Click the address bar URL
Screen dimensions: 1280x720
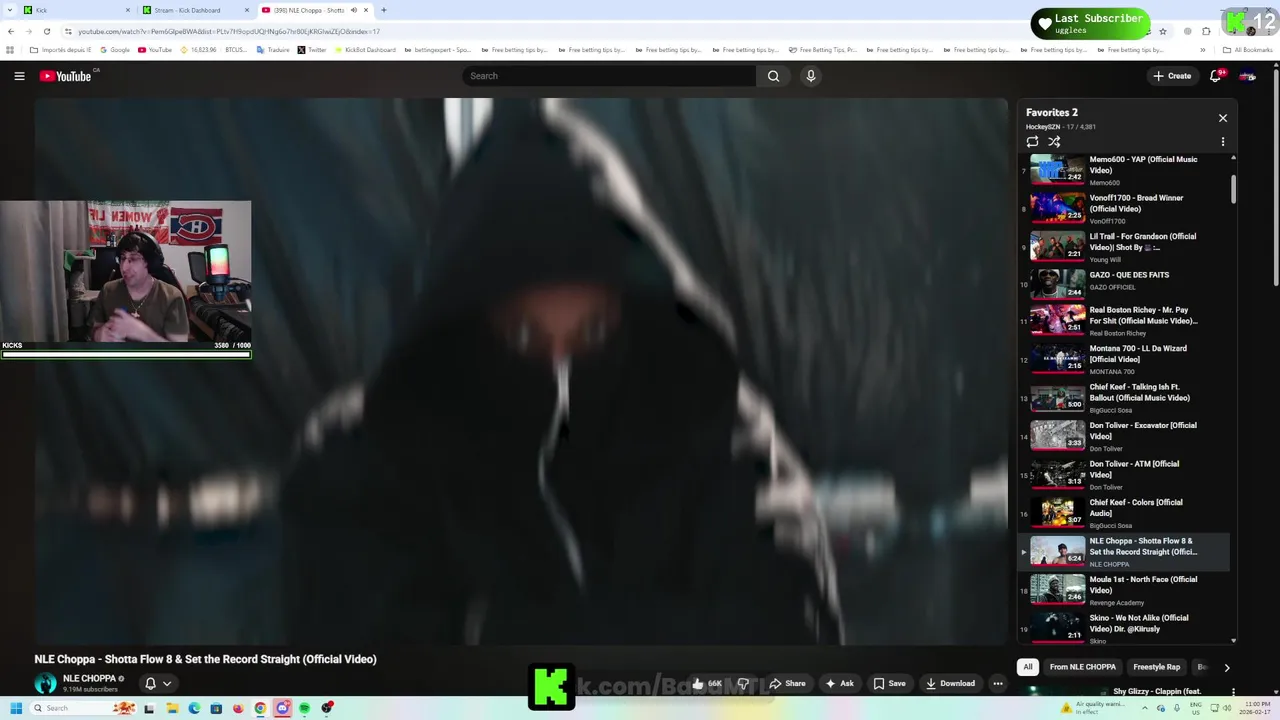click(x=229, y=32)
